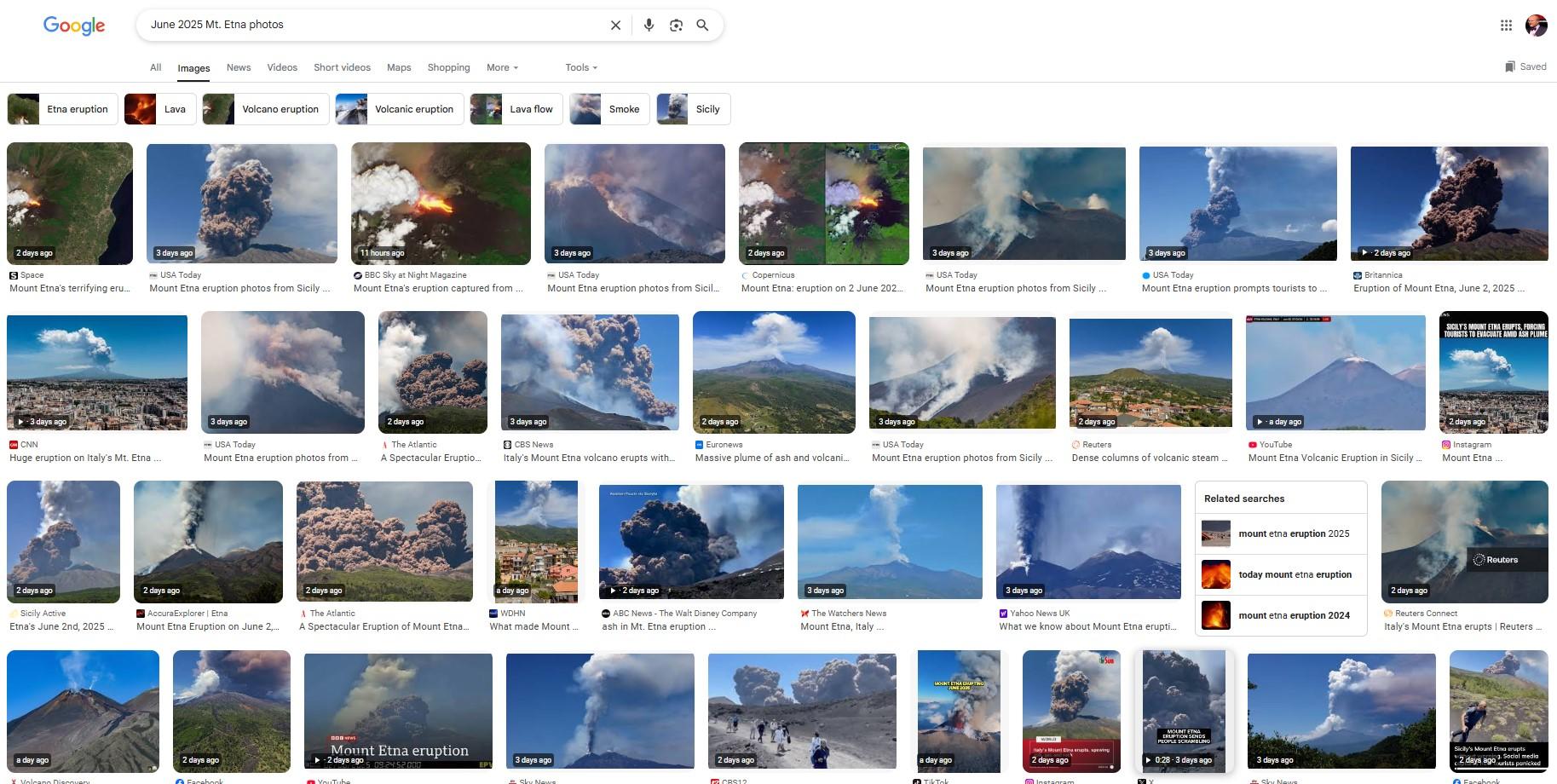Open the Google account profile avatar
1557x784 pixels.
point(1536,25)
